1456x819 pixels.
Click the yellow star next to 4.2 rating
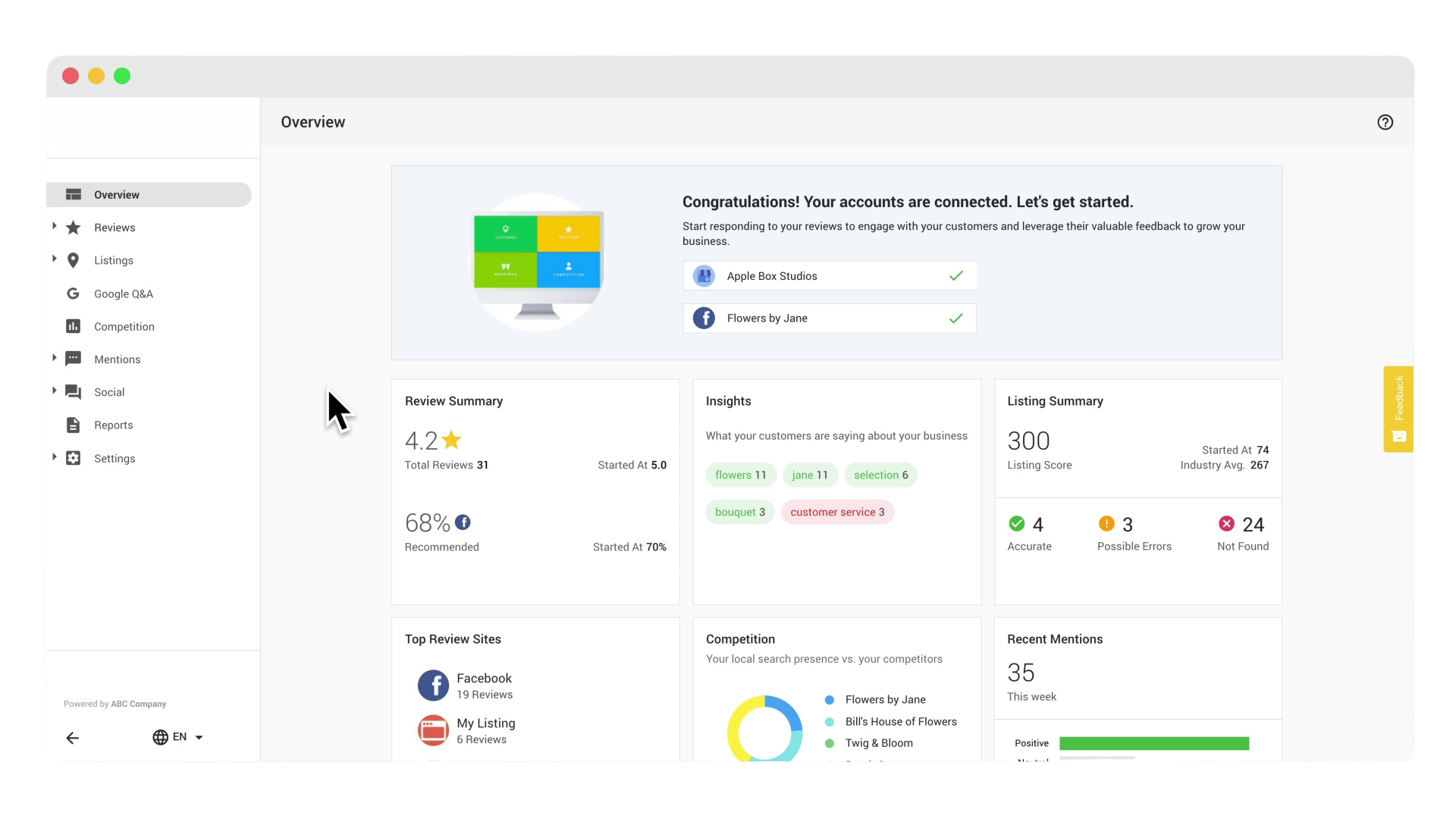tap(451, 440)
